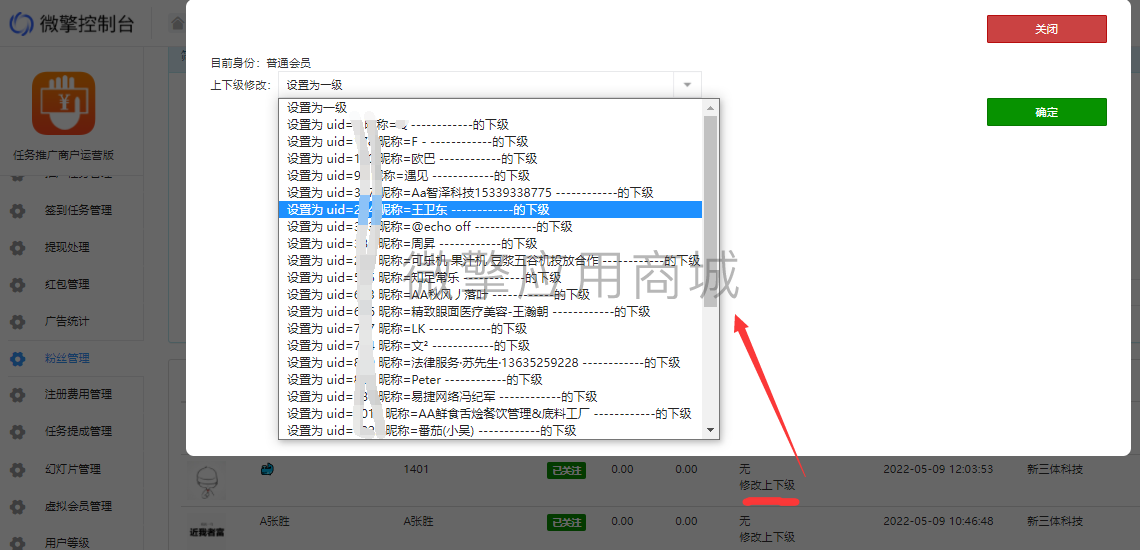1140x550 pixels.
Task: Open the 上下级修改 dropdown arrow
Action: [x=687, y=85]
